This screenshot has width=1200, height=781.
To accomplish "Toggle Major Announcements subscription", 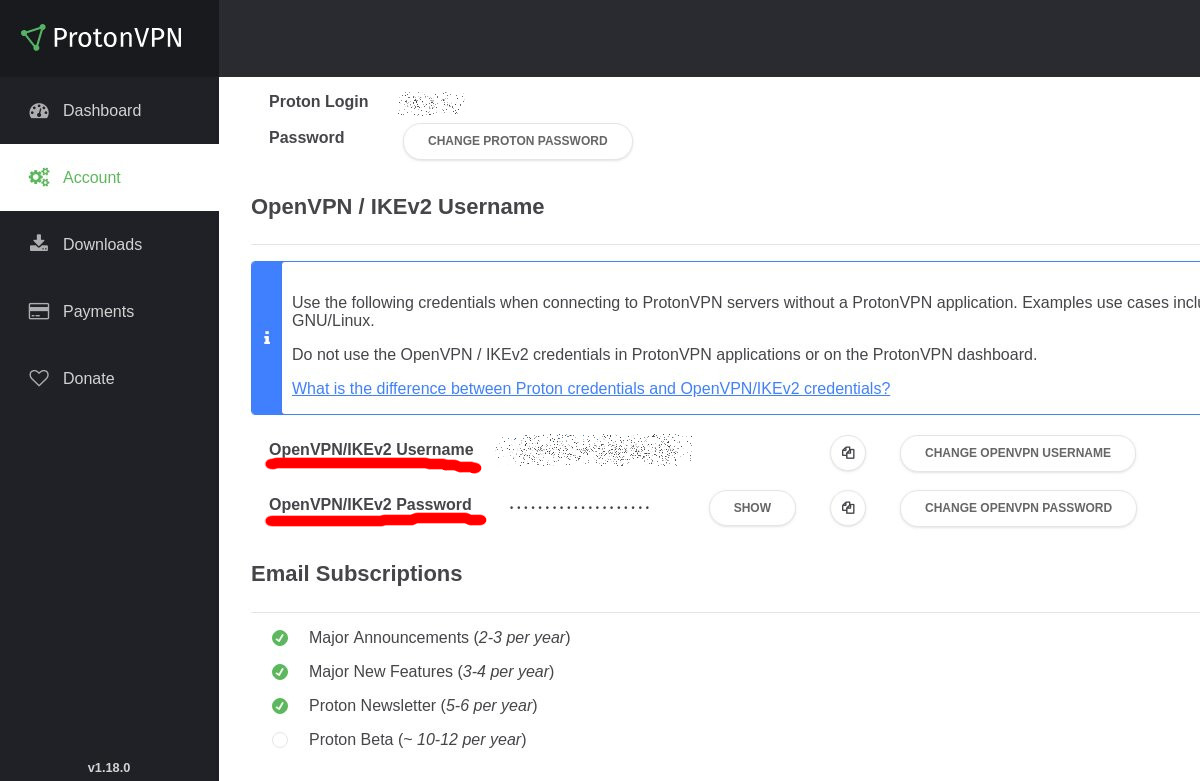I will pyautogui.click(x=280, y=638).
